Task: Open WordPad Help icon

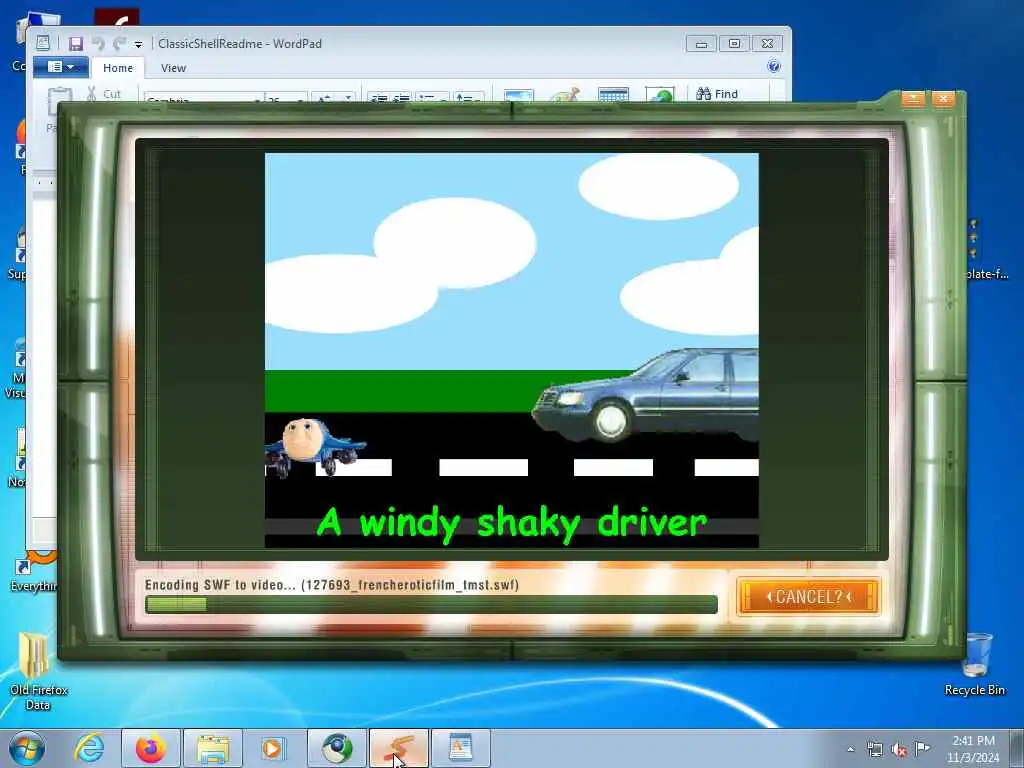Action: point(774,66)
